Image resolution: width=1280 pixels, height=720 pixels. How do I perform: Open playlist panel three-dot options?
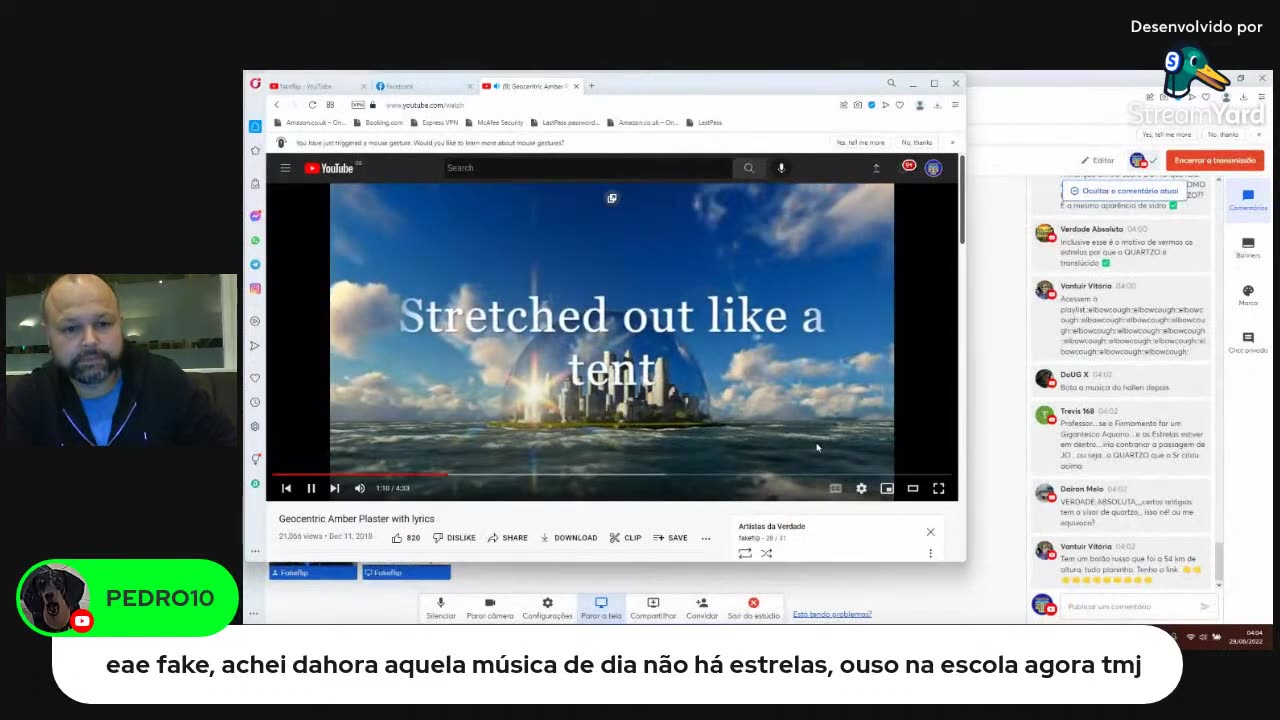tap(930, 553)
